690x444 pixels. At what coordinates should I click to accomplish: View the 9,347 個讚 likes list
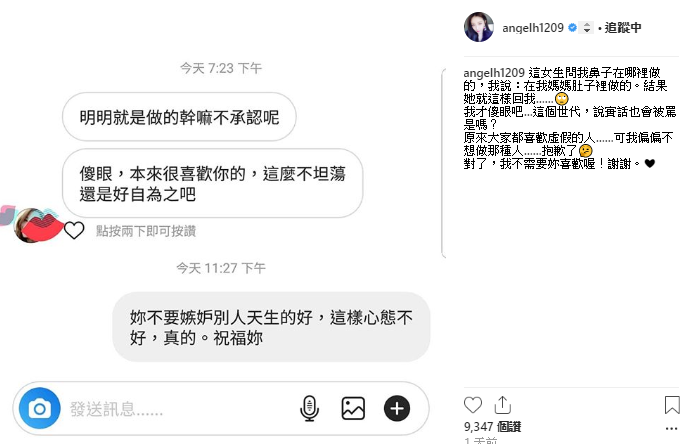point(492,426)
